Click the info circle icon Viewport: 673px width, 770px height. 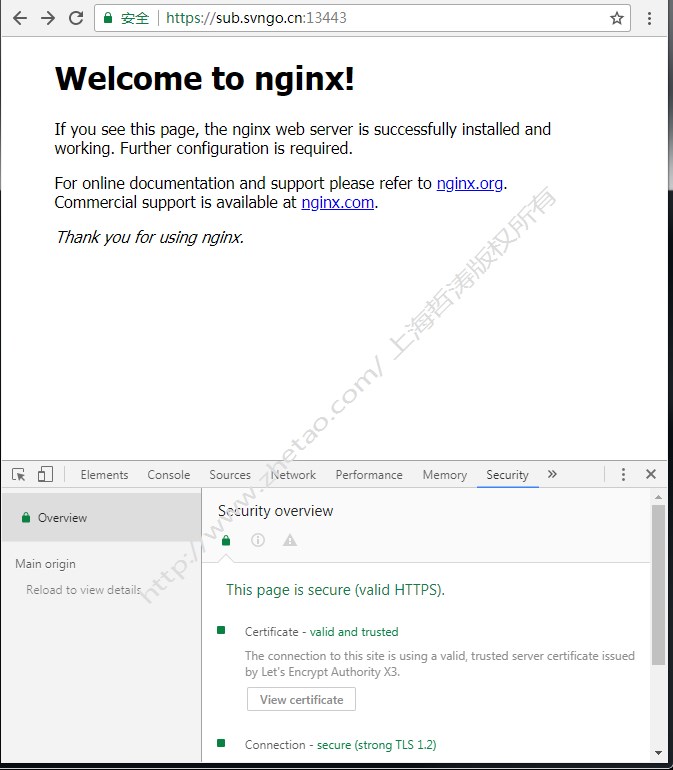pos(258,540)
